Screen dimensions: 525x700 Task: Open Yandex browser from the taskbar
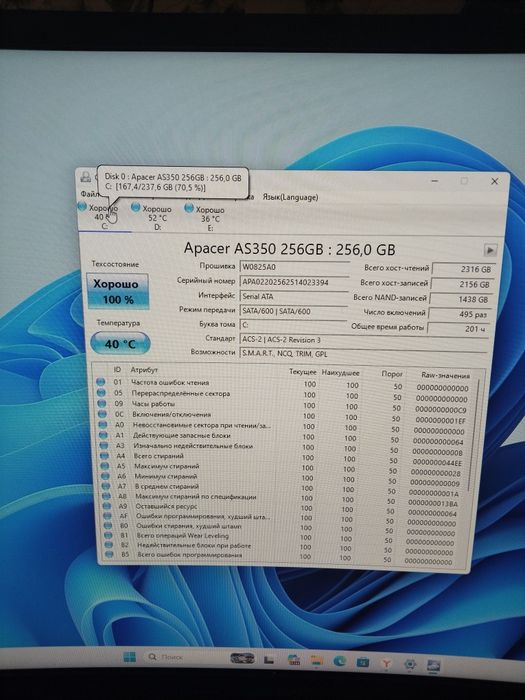(386, 664)
